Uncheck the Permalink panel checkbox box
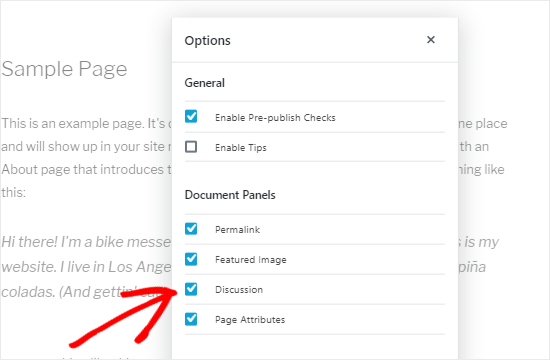The height and width of the screenshot is (360, 550). 191,229
